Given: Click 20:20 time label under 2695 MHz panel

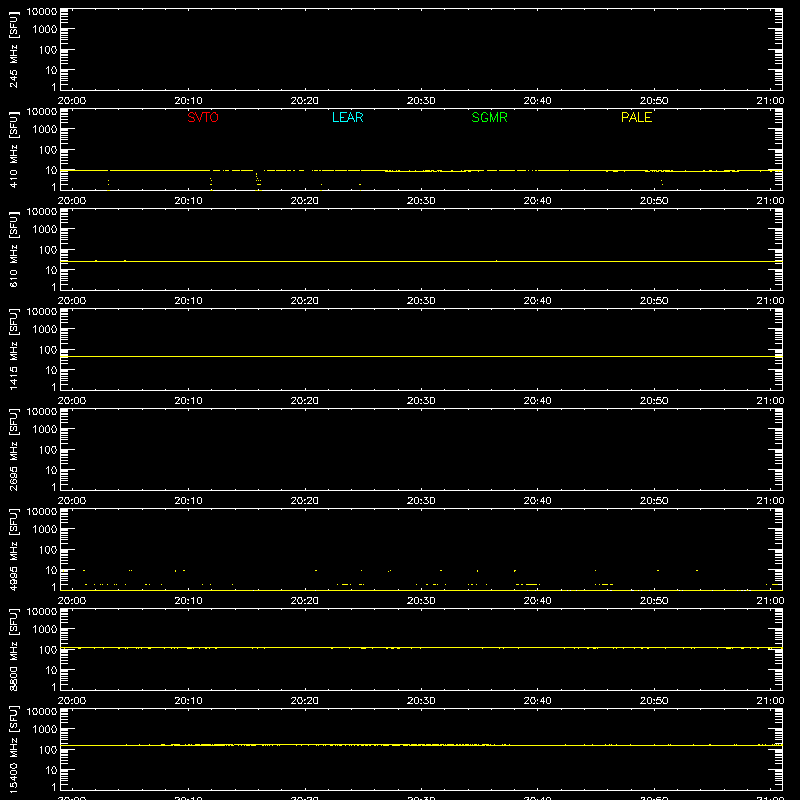Looking at the screenshot, I should coord(305,501).
